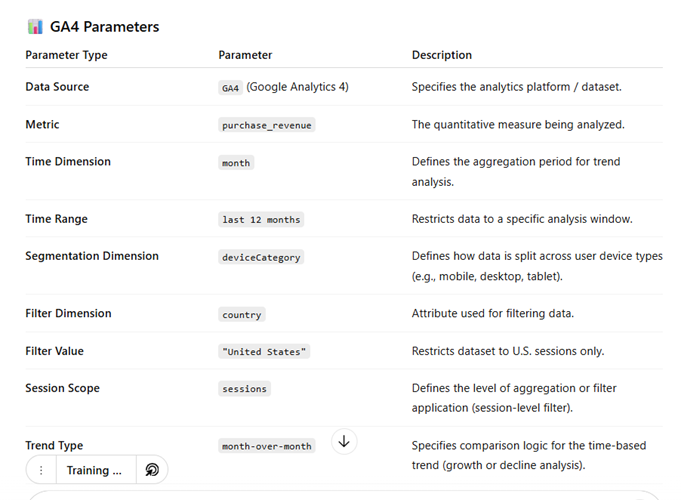Click the country parameter code tag
Viewport: 681px width, 500px height.
tap(242, 314)
